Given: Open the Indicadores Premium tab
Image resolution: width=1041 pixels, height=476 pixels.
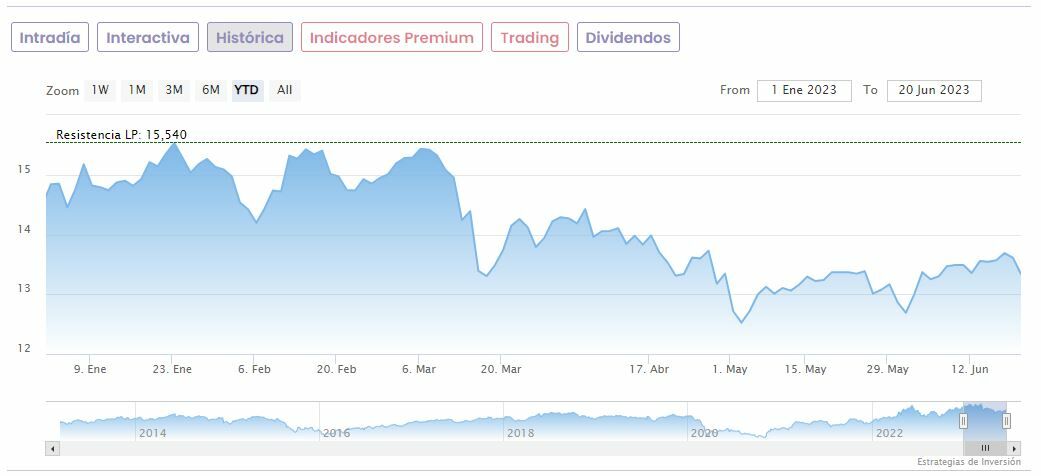Looking at the screenshot, I should 391,38.
